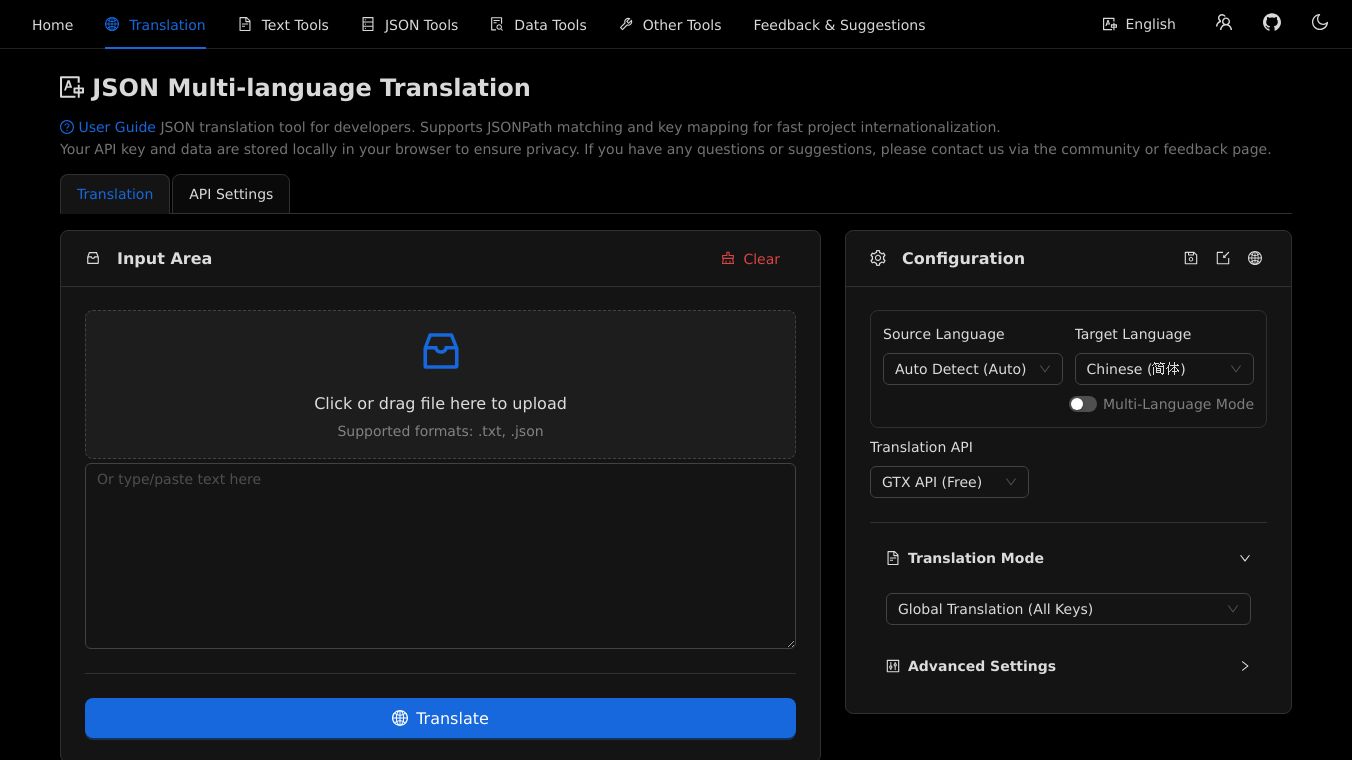
Task: Save configuration using the floppy disk icon
Action: 1190,258
